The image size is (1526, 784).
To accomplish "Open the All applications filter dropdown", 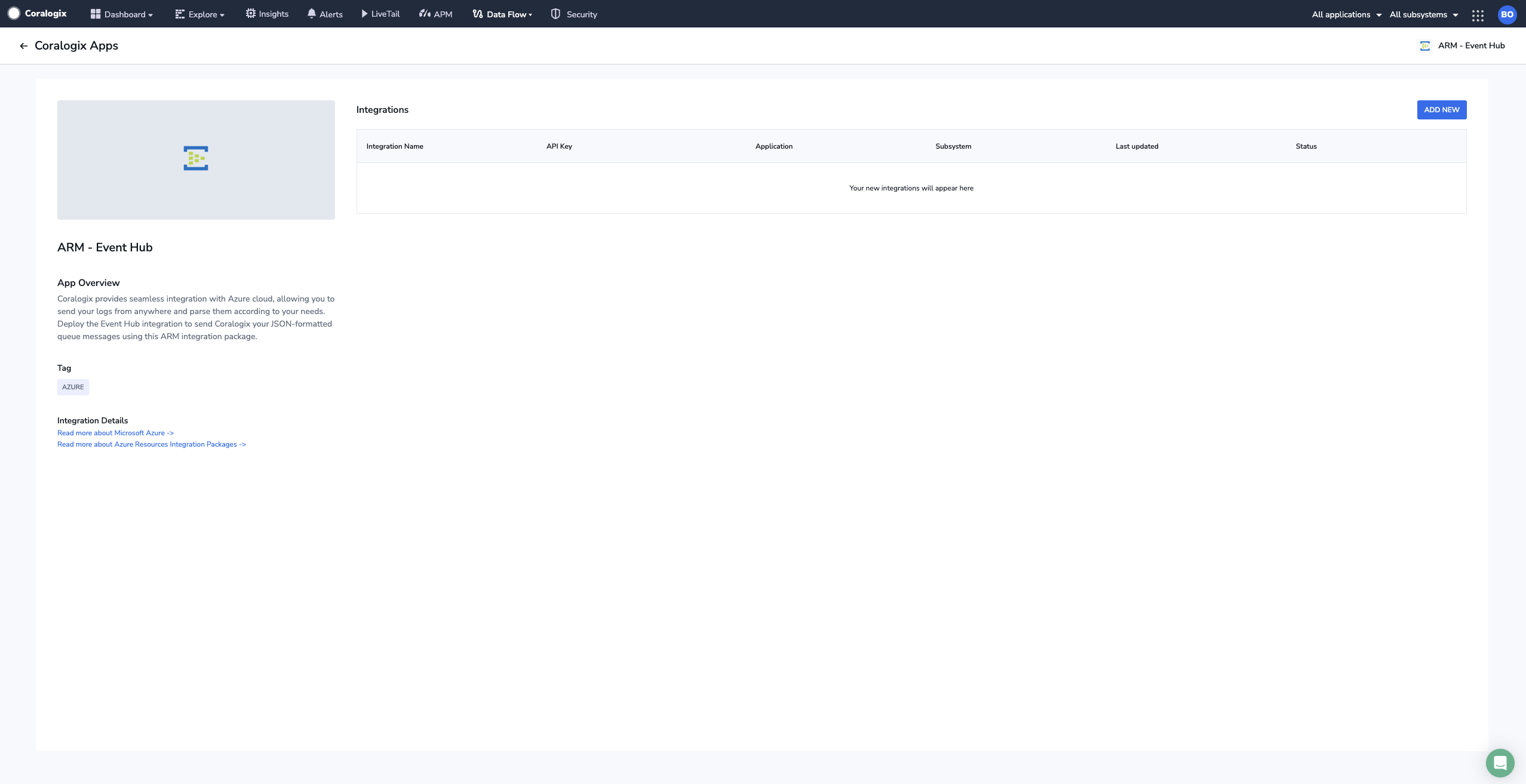I will (1346, 14).
